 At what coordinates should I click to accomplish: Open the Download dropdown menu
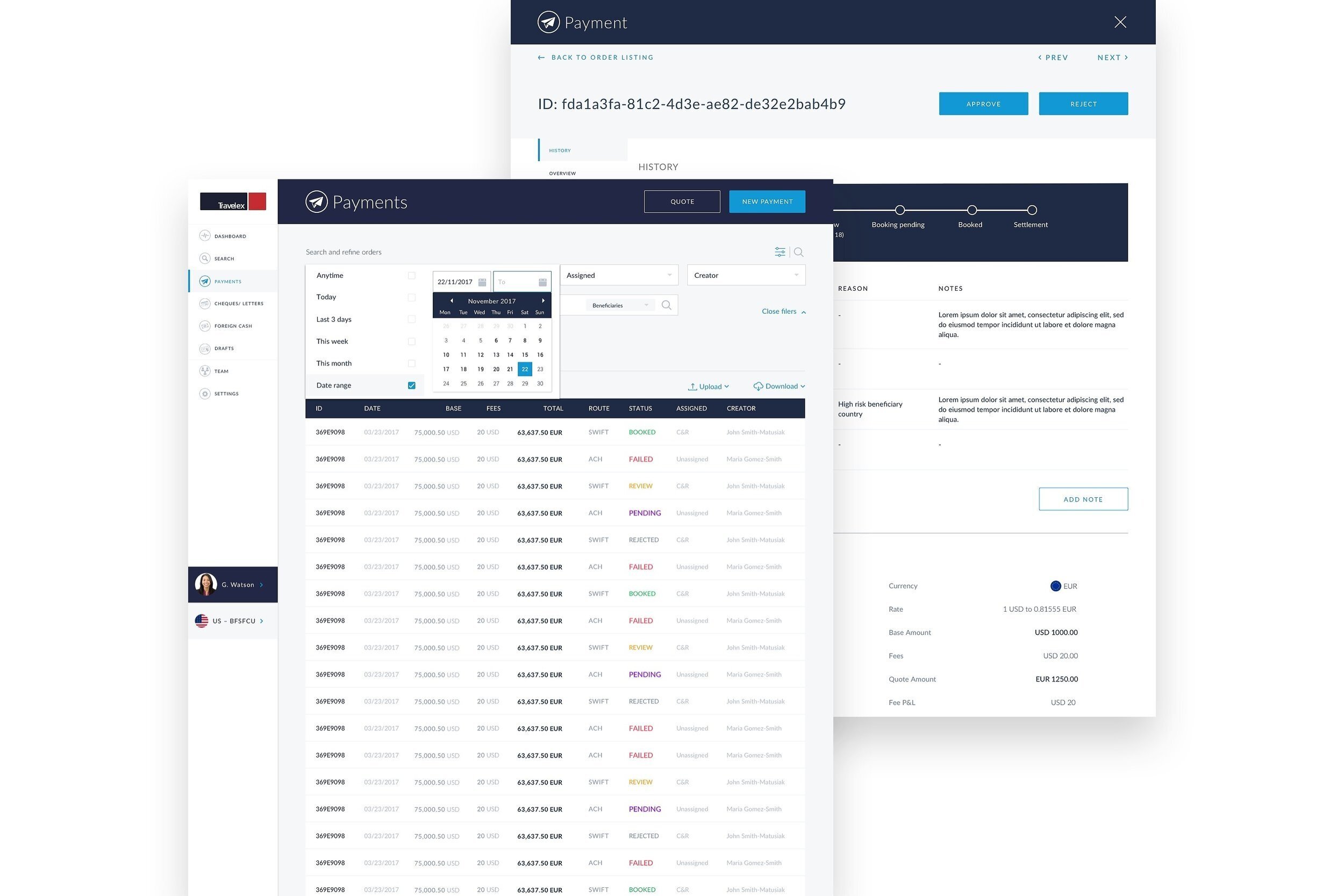[780, 386]
